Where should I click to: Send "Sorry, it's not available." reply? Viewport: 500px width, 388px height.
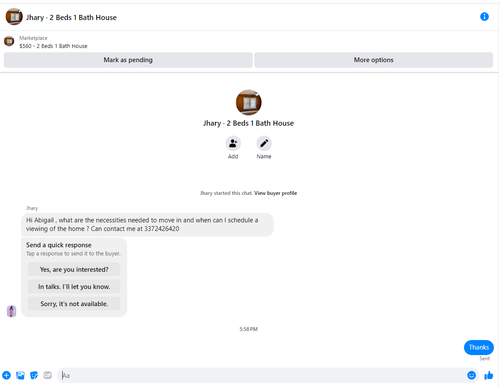(x=74, y=304)
